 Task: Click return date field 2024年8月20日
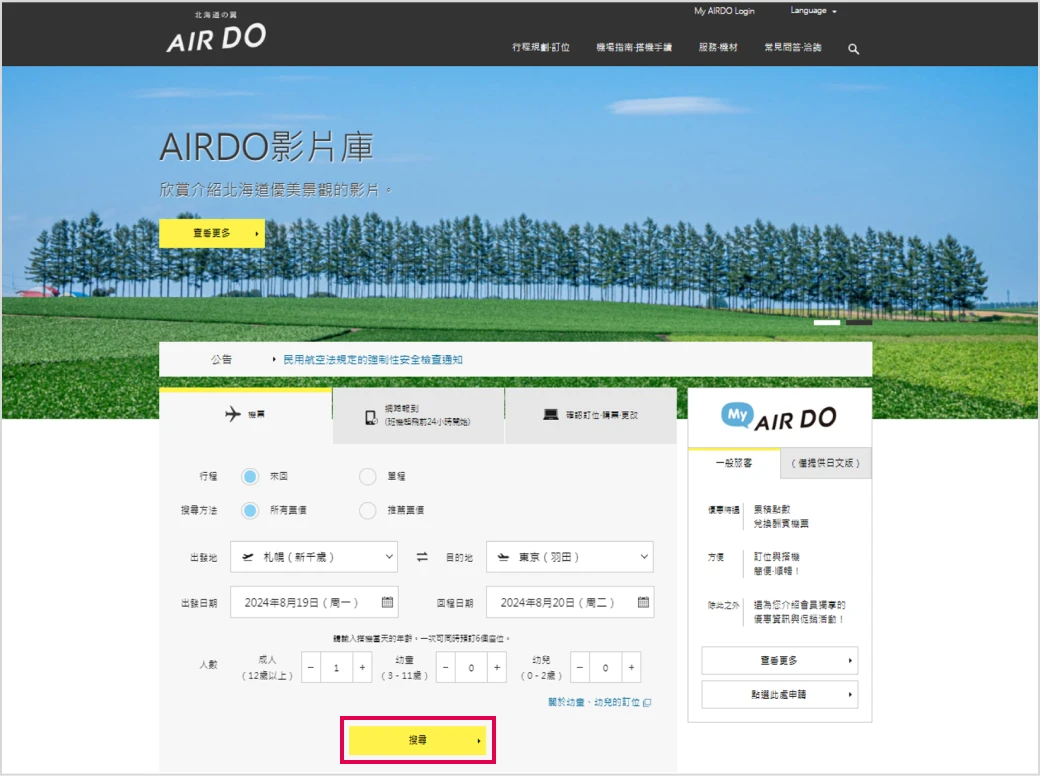point(570,602)
